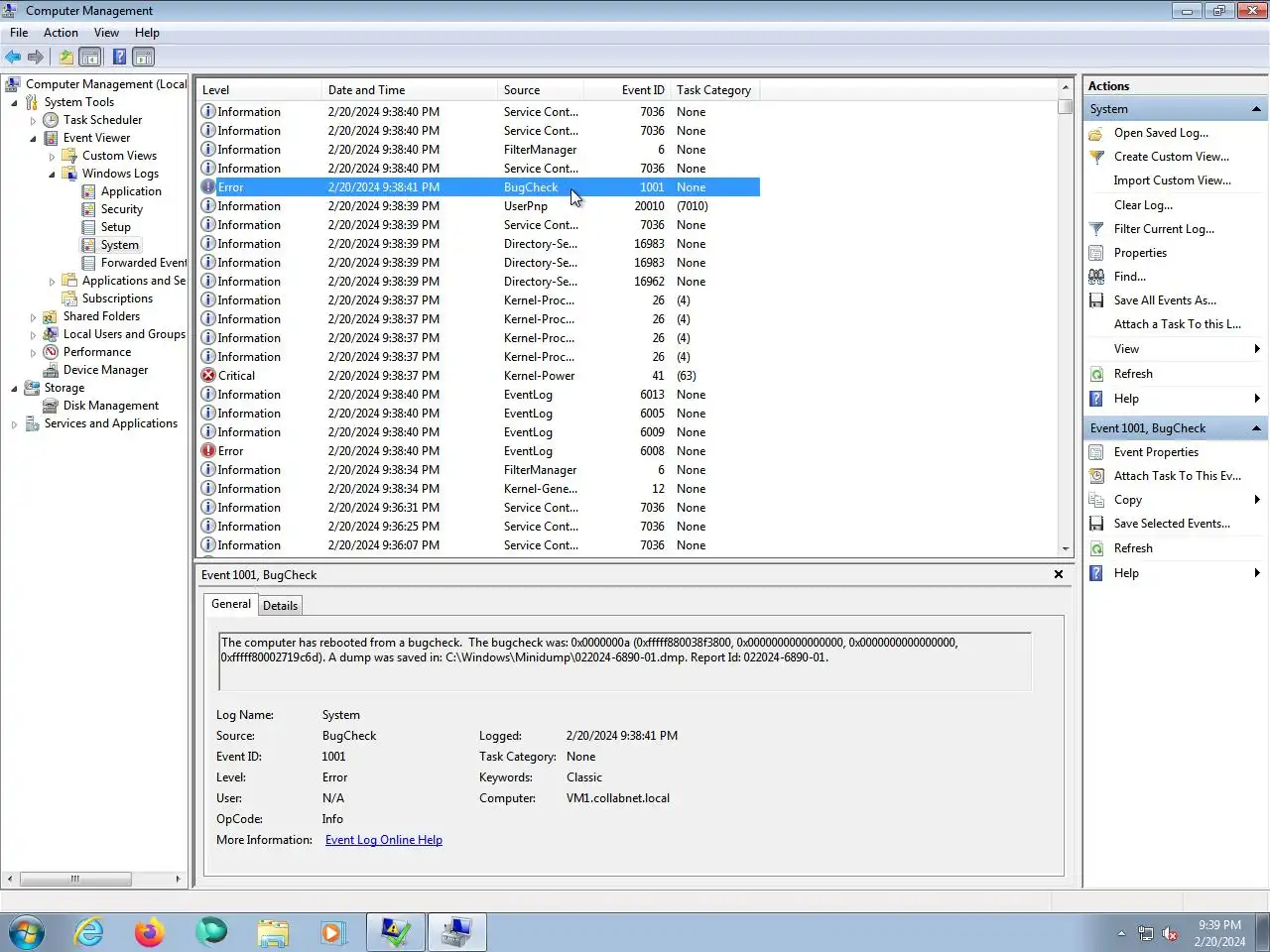Viewport: 1270px width, 952px height.
Task: Click the Up one level folder icon
Action: point(65,57)
